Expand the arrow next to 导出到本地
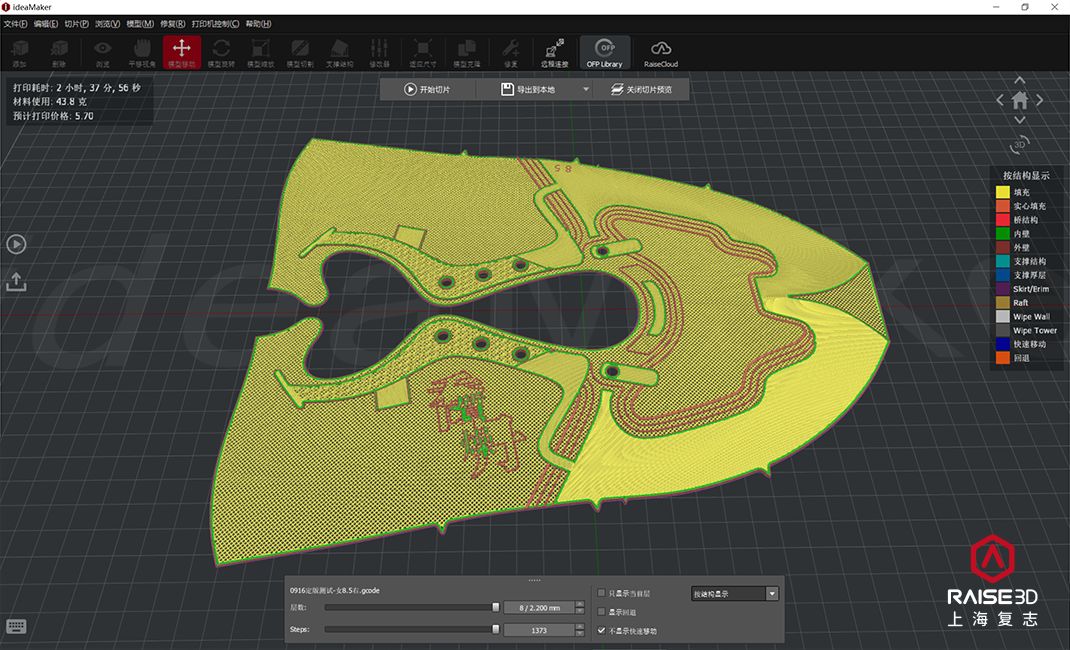 (x=586, y=89)
